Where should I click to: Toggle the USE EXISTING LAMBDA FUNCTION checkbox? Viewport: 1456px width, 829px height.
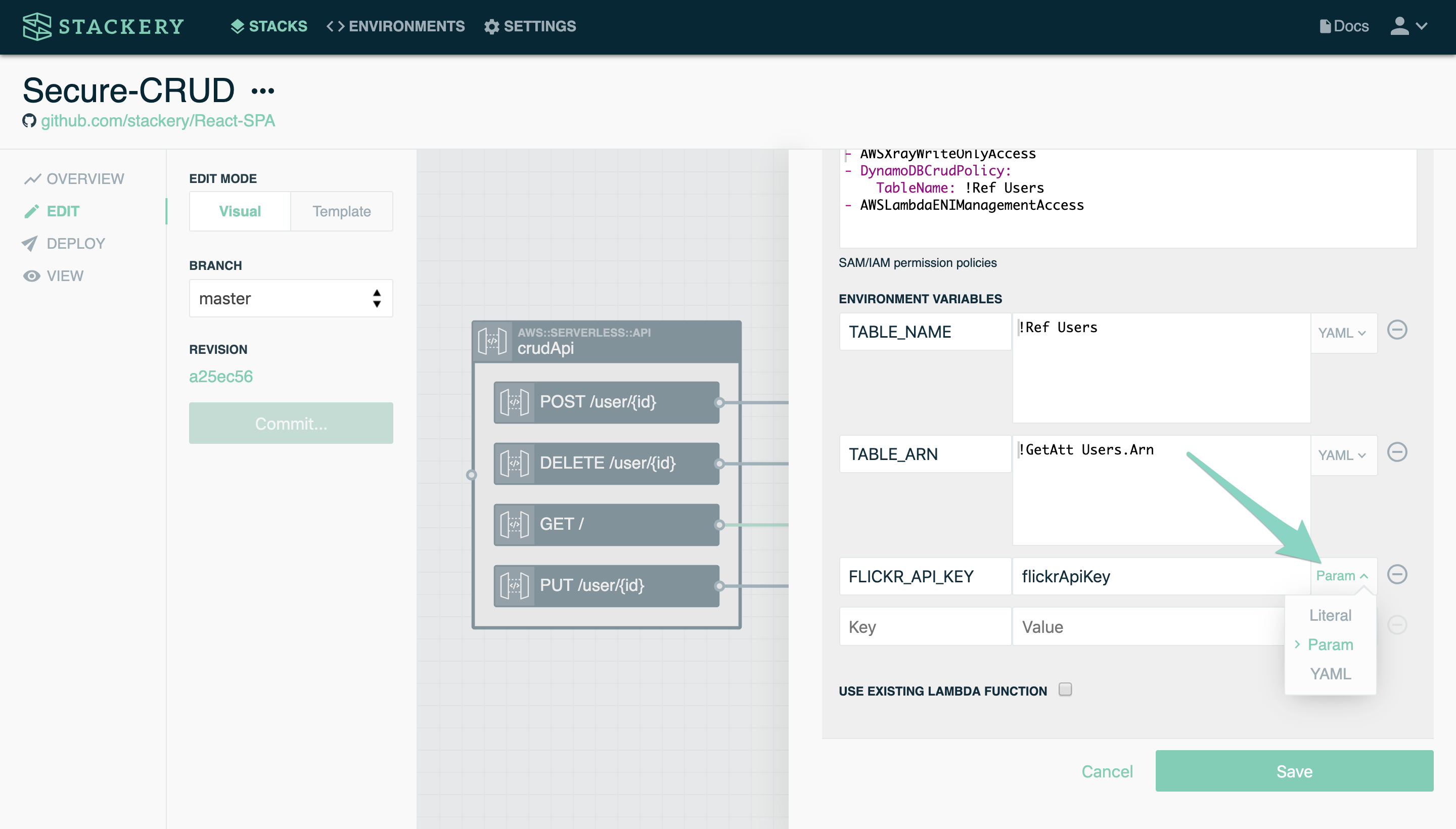[x=1065, y=690]
